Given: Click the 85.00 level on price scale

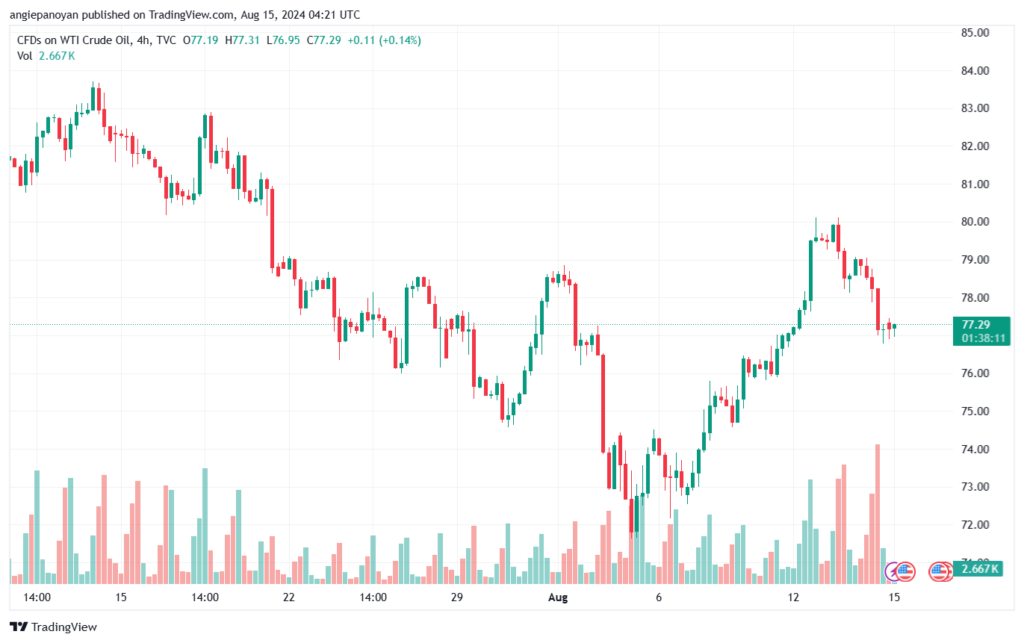Looking at the screenshot, I should (975, 33).
